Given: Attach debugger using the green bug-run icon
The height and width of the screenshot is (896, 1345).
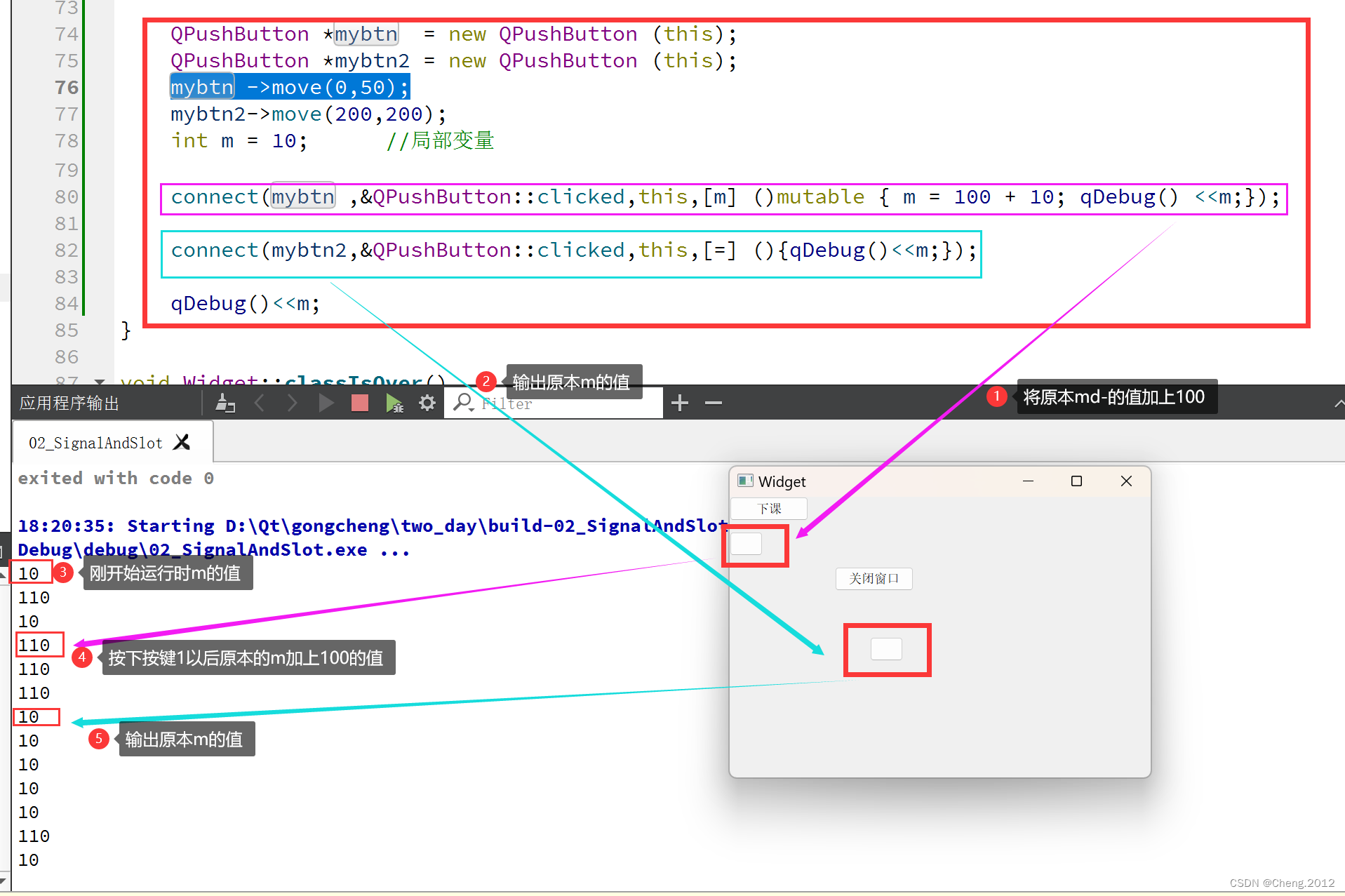Looking at the screenshot, I should coord(394,403).
